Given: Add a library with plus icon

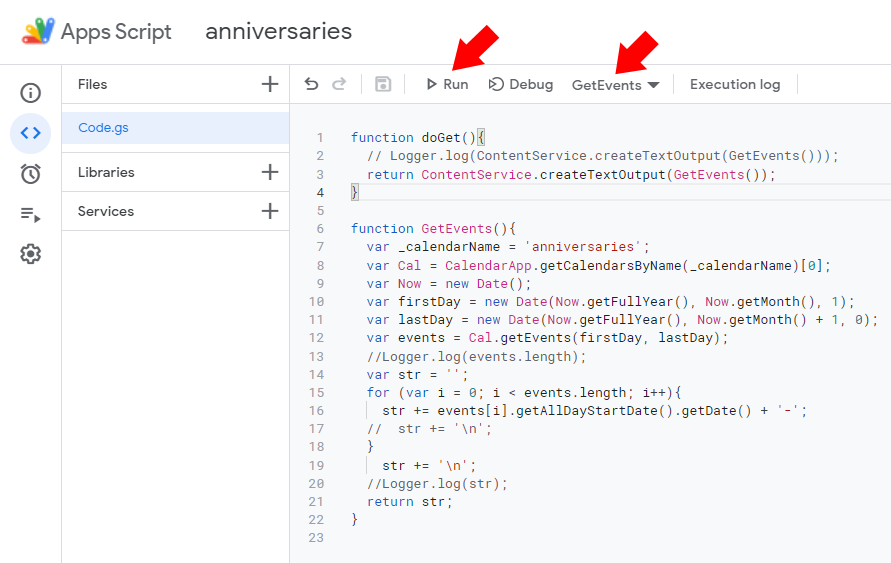Looking at the screenshot, I should pyautogui.click(x=270, y=172).
